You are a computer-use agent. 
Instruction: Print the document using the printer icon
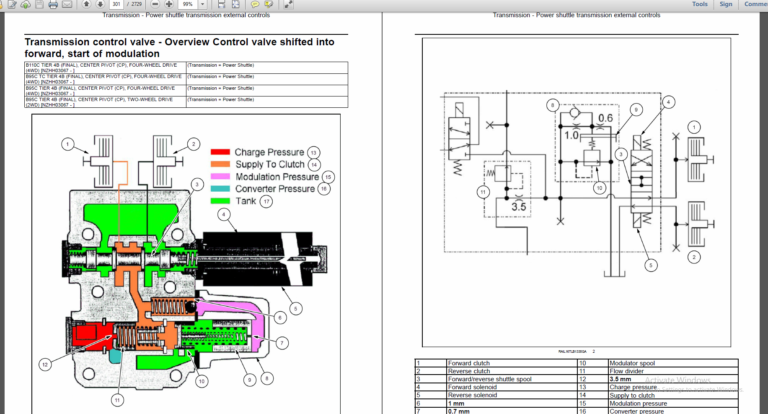click(x=53, y=4)
